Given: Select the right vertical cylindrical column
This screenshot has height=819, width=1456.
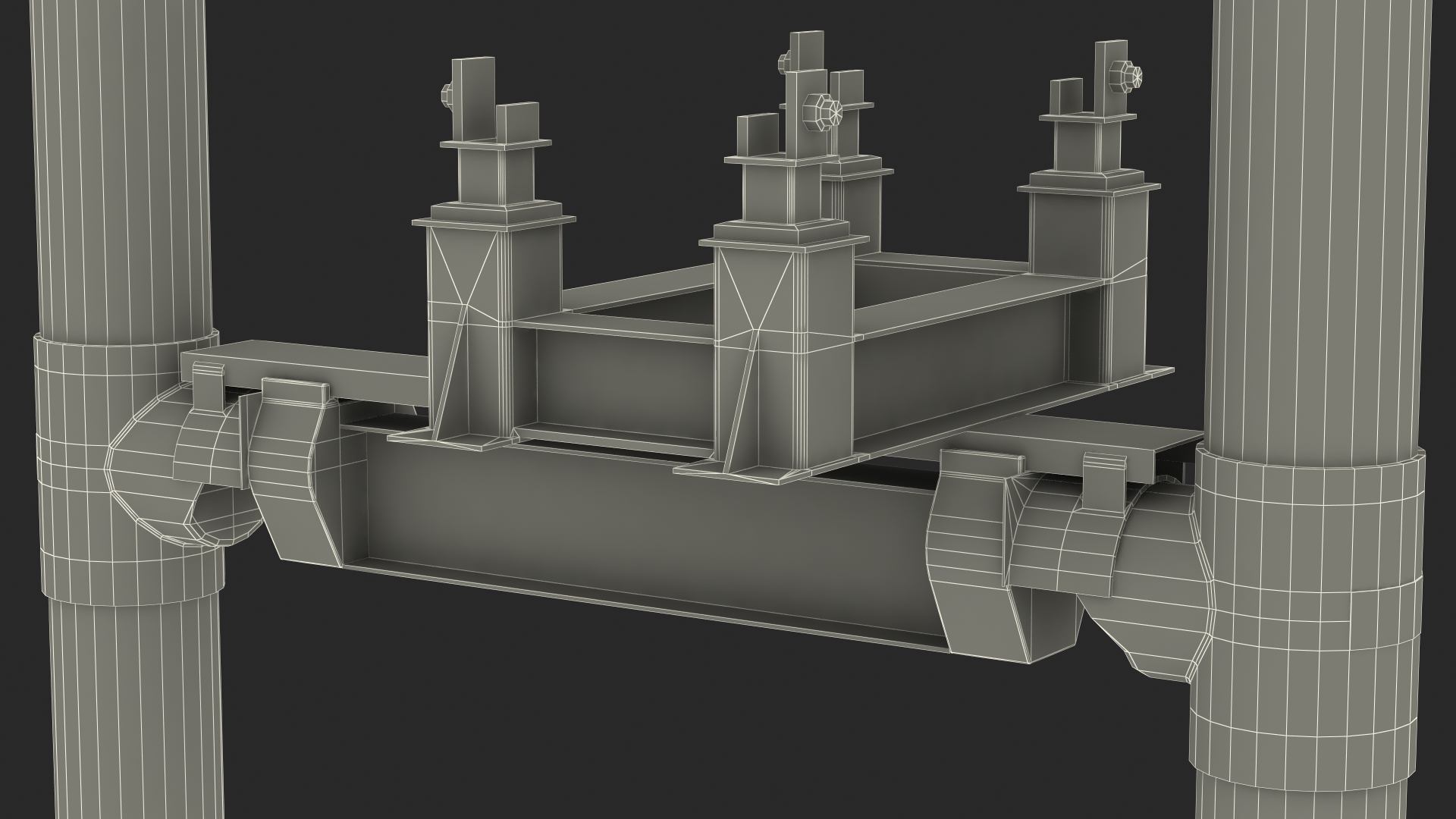Looking at the screenshot, I should point(1319,190).
